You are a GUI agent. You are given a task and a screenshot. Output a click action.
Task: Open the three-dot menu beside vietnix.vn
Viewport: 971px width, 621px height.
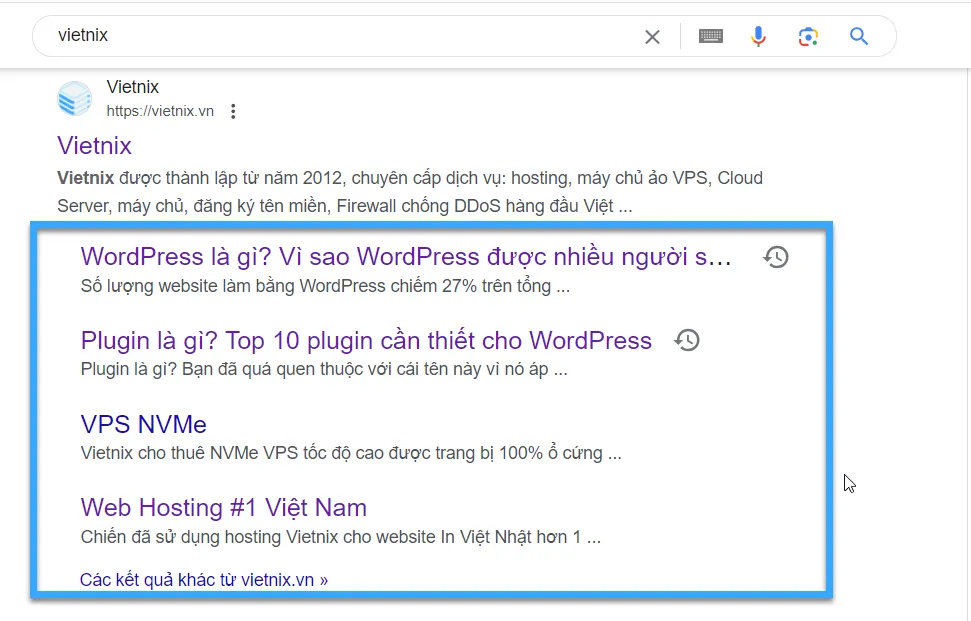(x=233, y=111)
